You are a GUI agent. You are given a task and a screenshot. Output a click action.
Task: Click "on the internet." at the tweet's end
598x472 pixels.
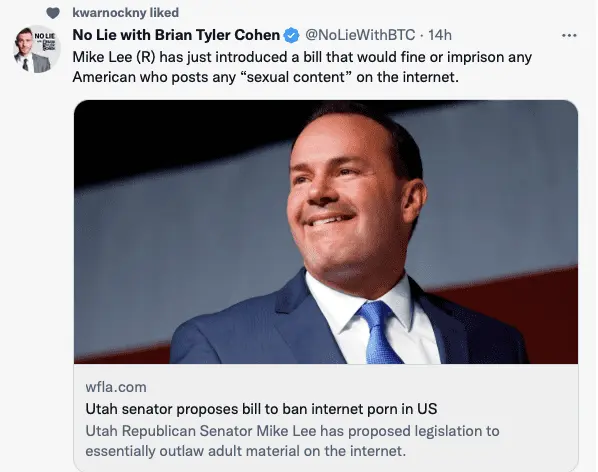point(408,77)
